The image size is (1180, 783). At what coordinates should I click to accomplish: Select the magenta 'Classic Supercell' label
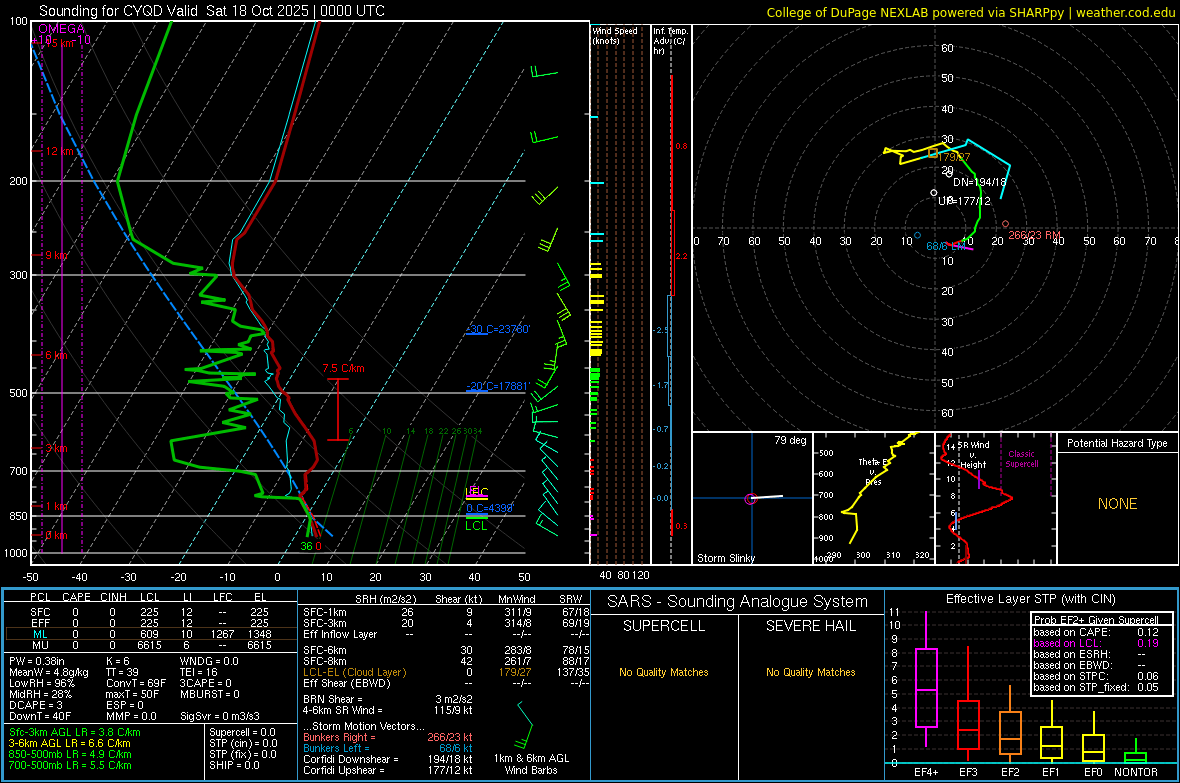1021,459
